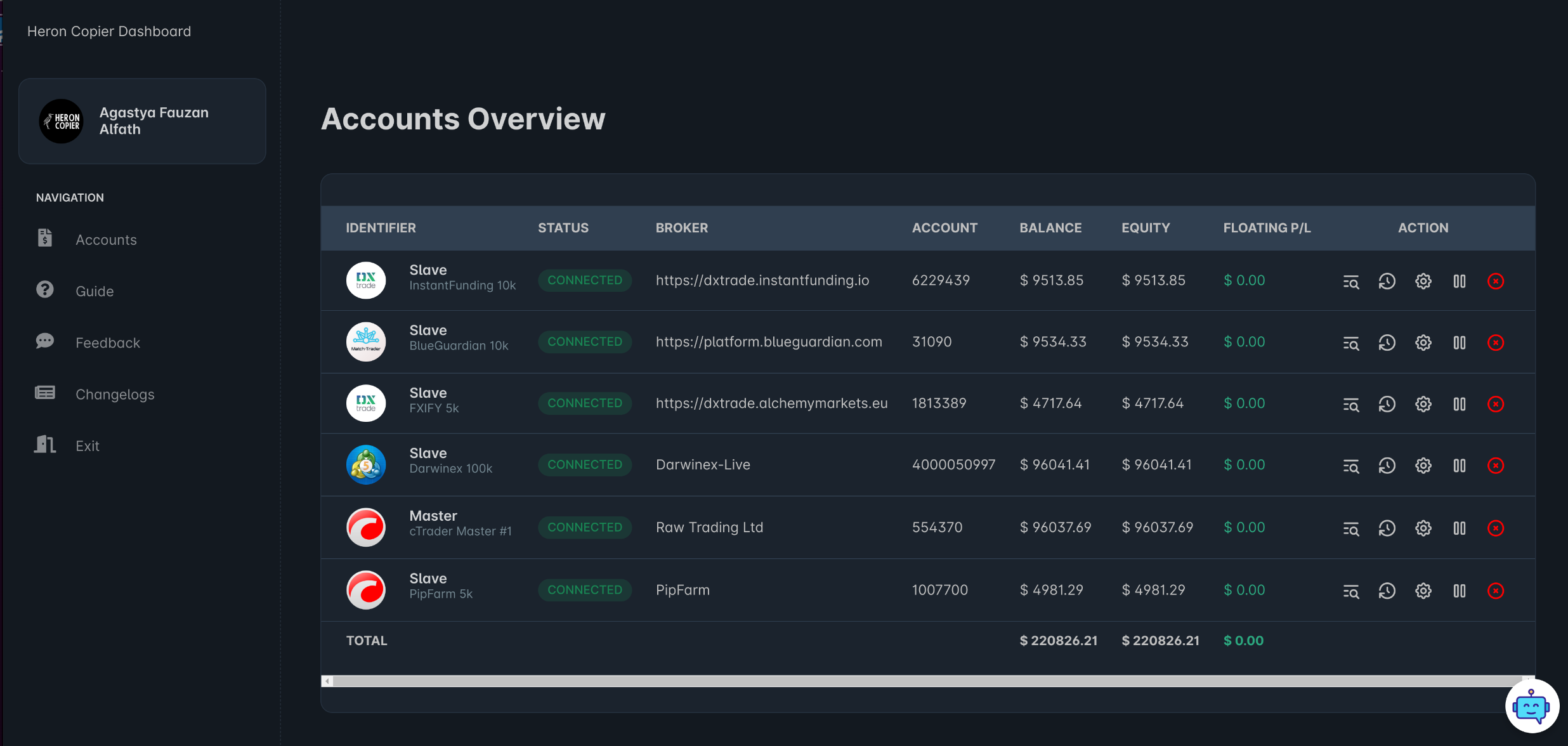Pause copying on Darwinex 100k account

[1459, 466]
